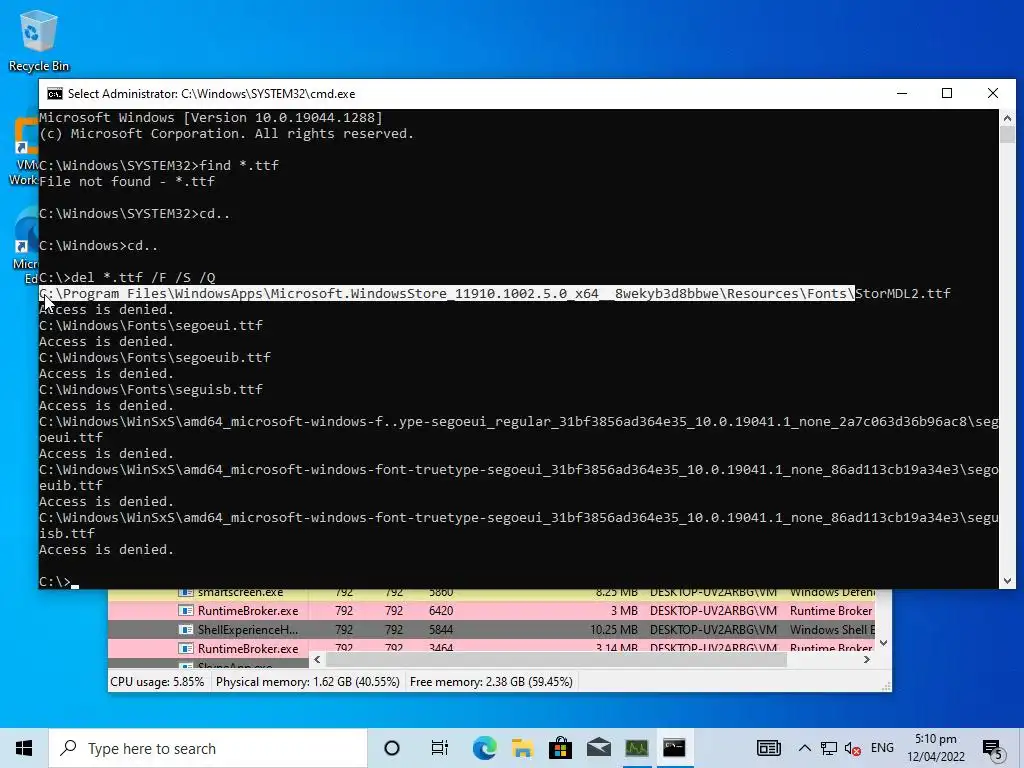Click the CPU usage status bar entry
The height and width of the screenshot is (768, 1024).
tap(157, 682)
